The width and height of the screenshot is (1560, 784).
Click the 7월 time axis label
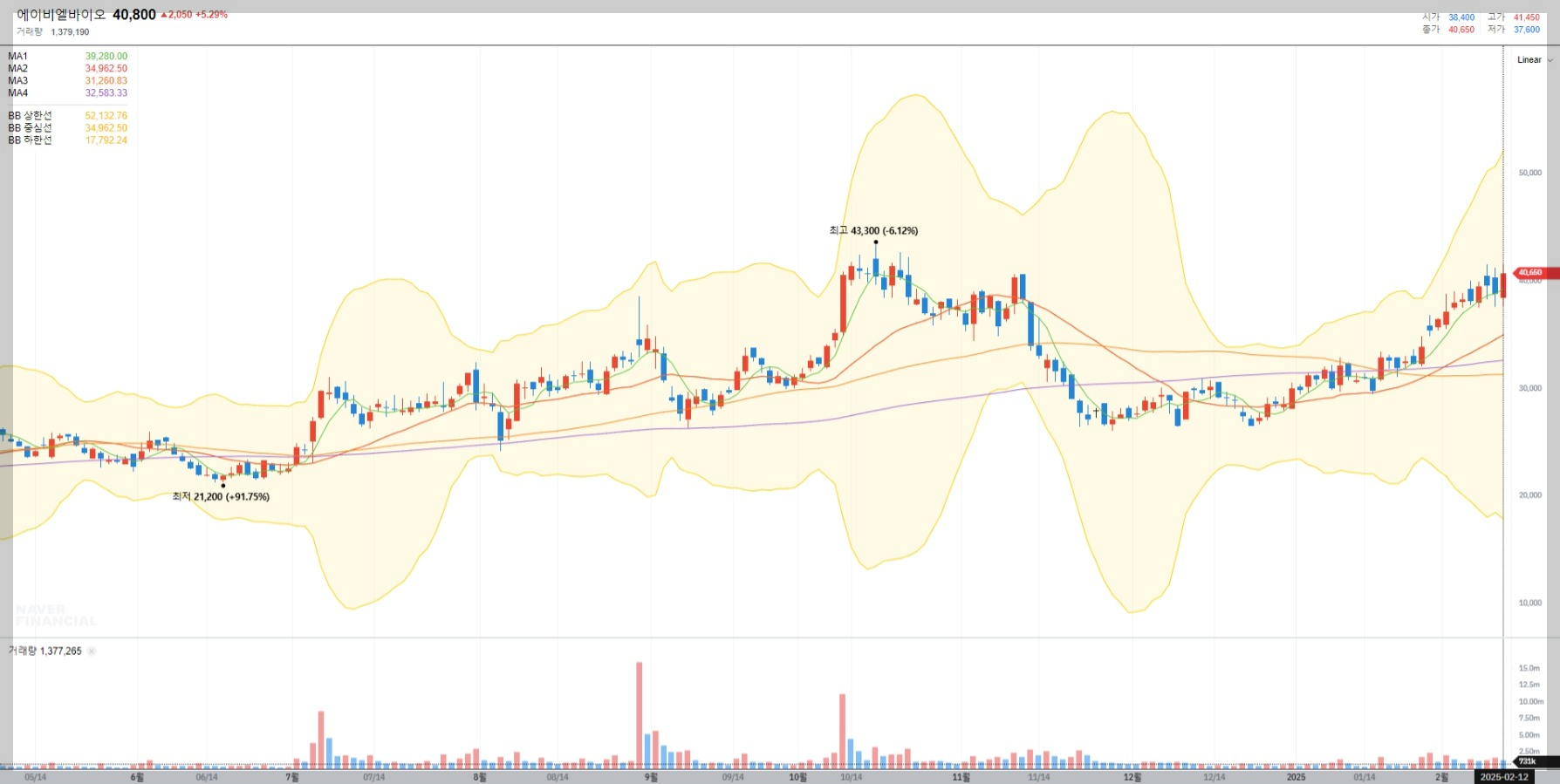coord(292,777)
